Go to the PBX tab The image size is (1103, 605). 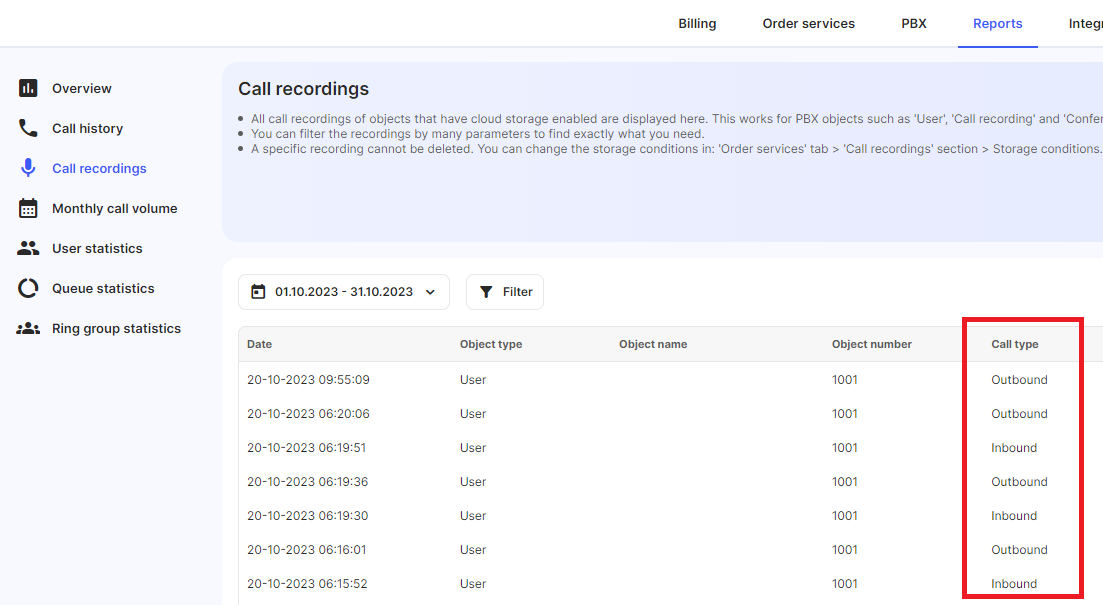coord(914,23)
